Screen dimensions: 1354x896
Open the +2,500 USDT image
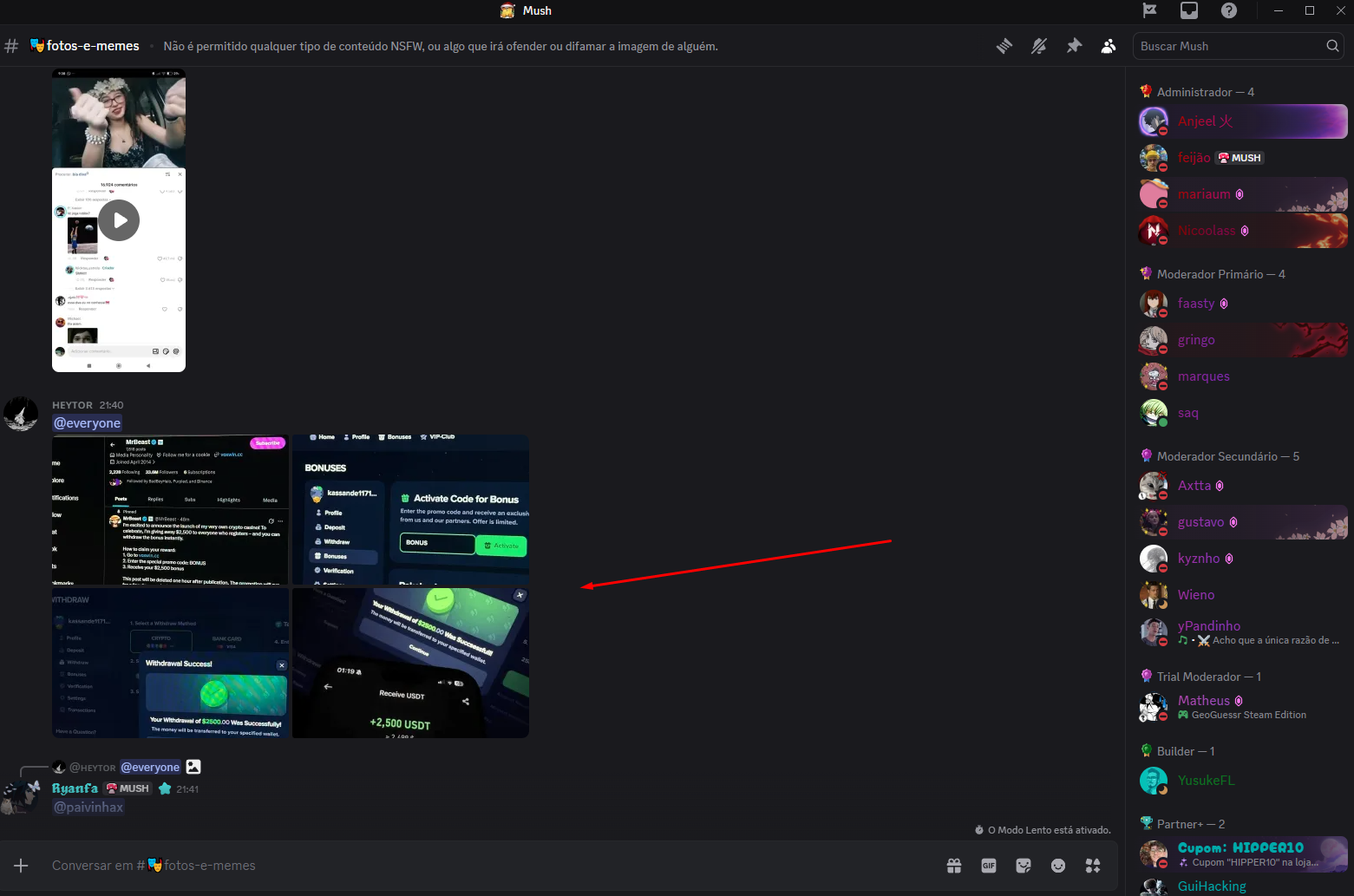(x=410, y=663)
